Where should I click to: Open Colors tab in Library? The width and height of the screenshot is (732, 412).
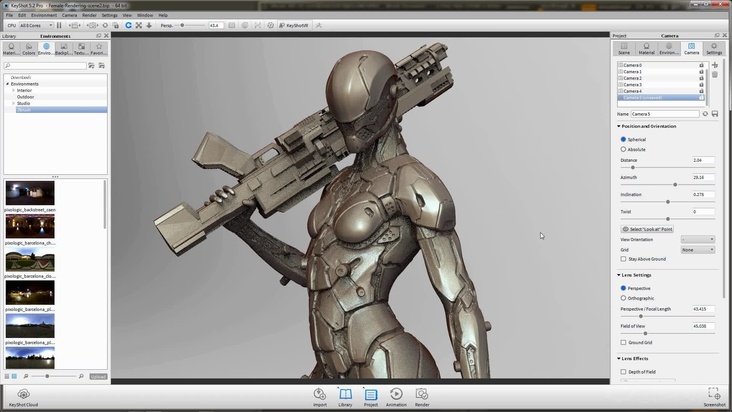pyautogui.click(x=28, y=49)
